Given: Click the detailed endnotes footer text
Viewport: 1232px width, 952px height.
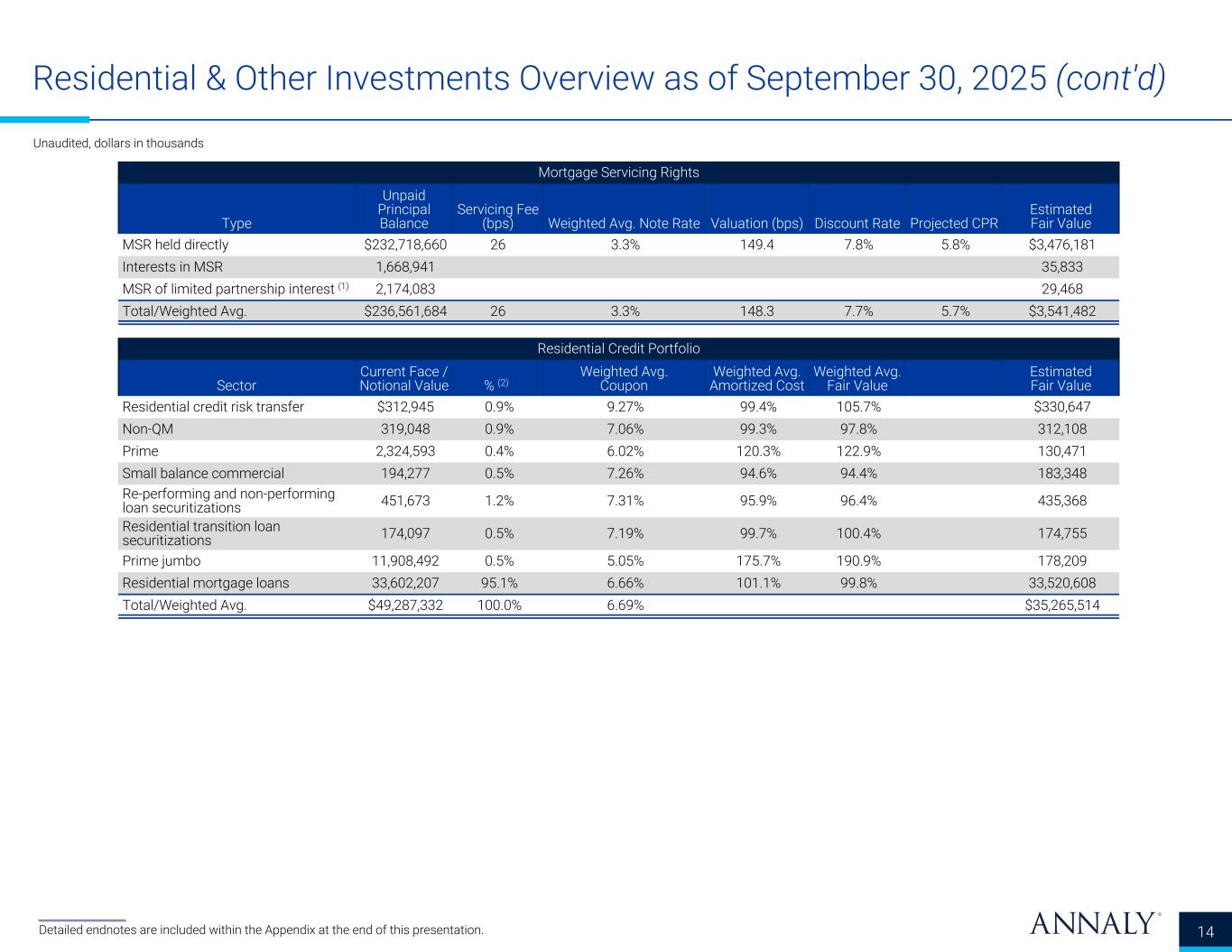Looking at the screenshot, I should point(261,929).
